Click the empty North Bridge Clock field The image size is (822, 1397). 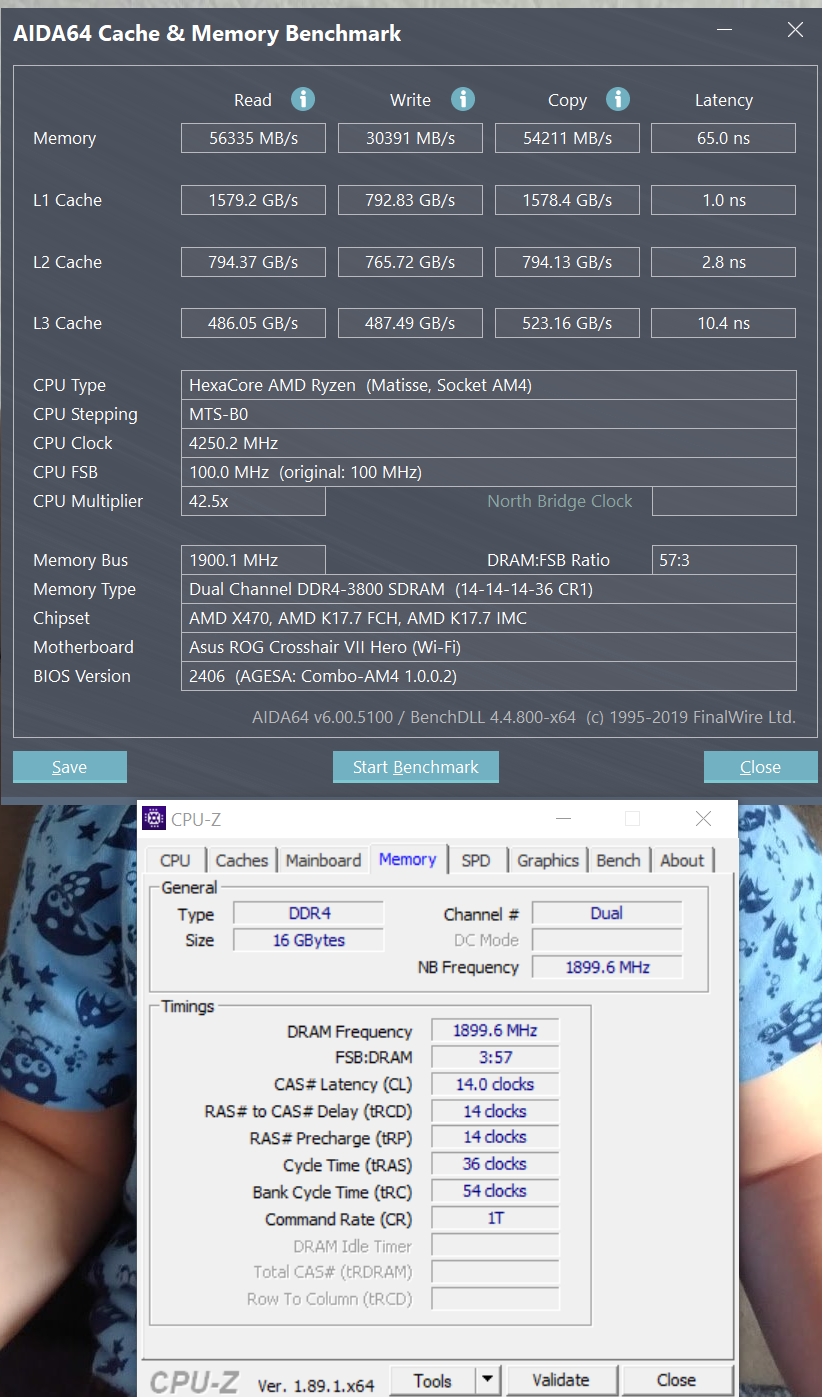(x=724, y=501)
